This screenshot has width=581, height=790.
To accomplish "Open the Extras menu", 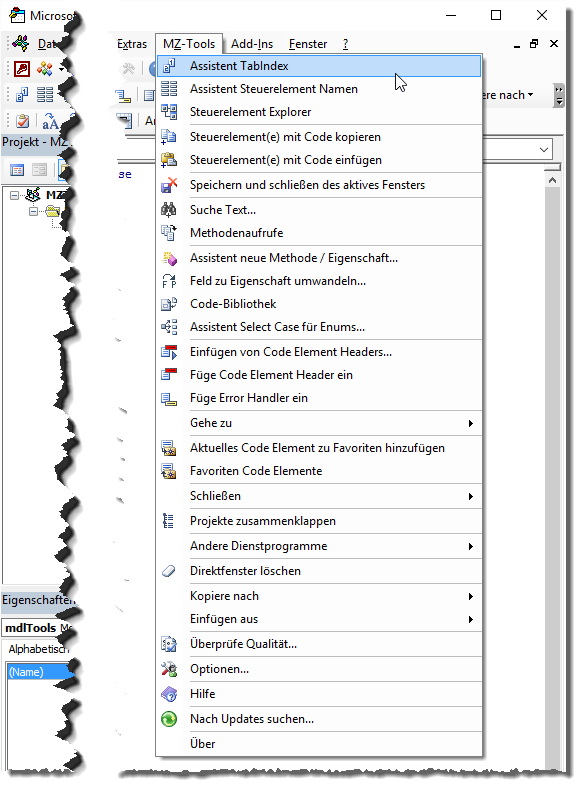I will tap(132, 44).
